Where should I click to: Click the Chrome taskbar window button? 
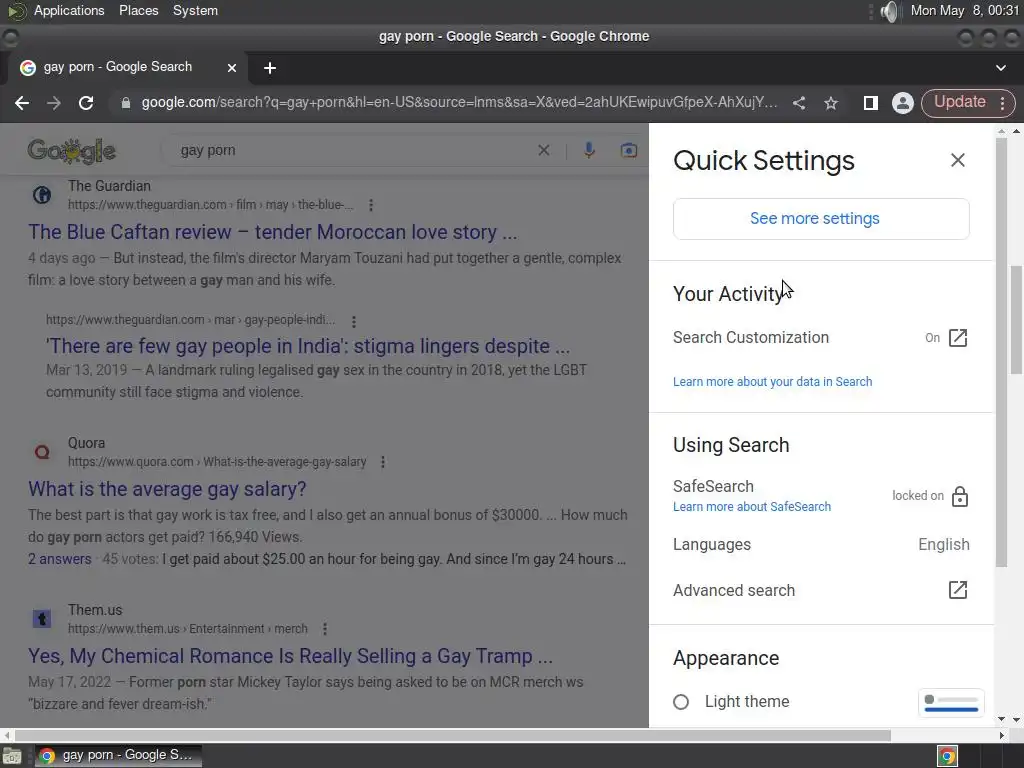pos(118,756)
